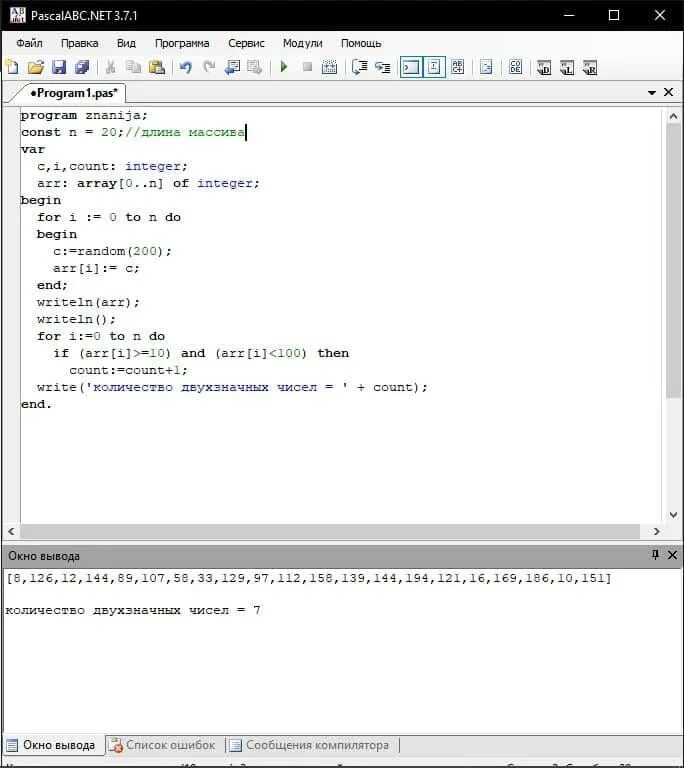Click the 'count:=count+1;' code line
Viewport: 684px width, 768px height.
pos(128,370)
